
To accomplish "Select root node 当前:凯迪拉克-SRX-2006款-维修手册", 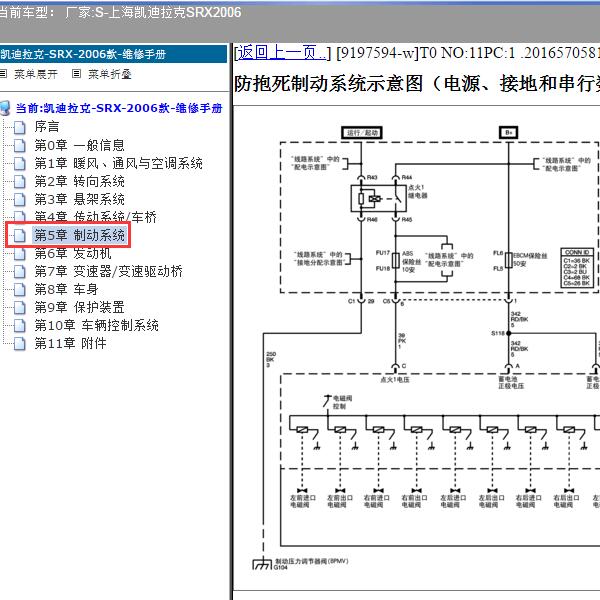I will 119,108.
